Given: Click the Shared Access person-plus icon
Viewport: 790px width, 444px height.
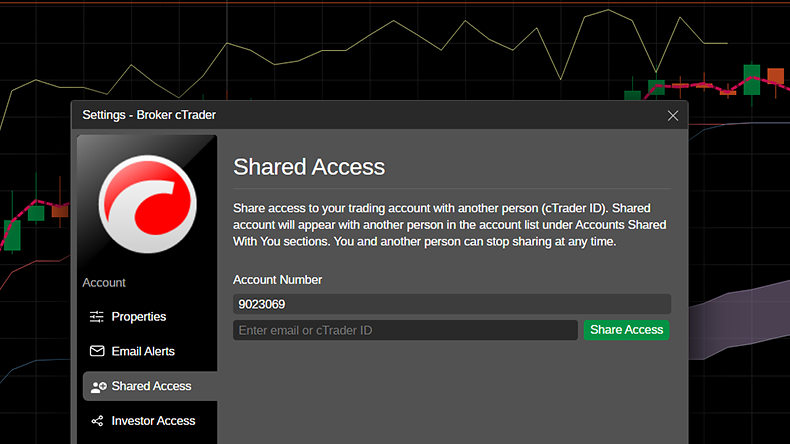Looking at the screenshot, I should pyautogui.click(x=98, y=387).
